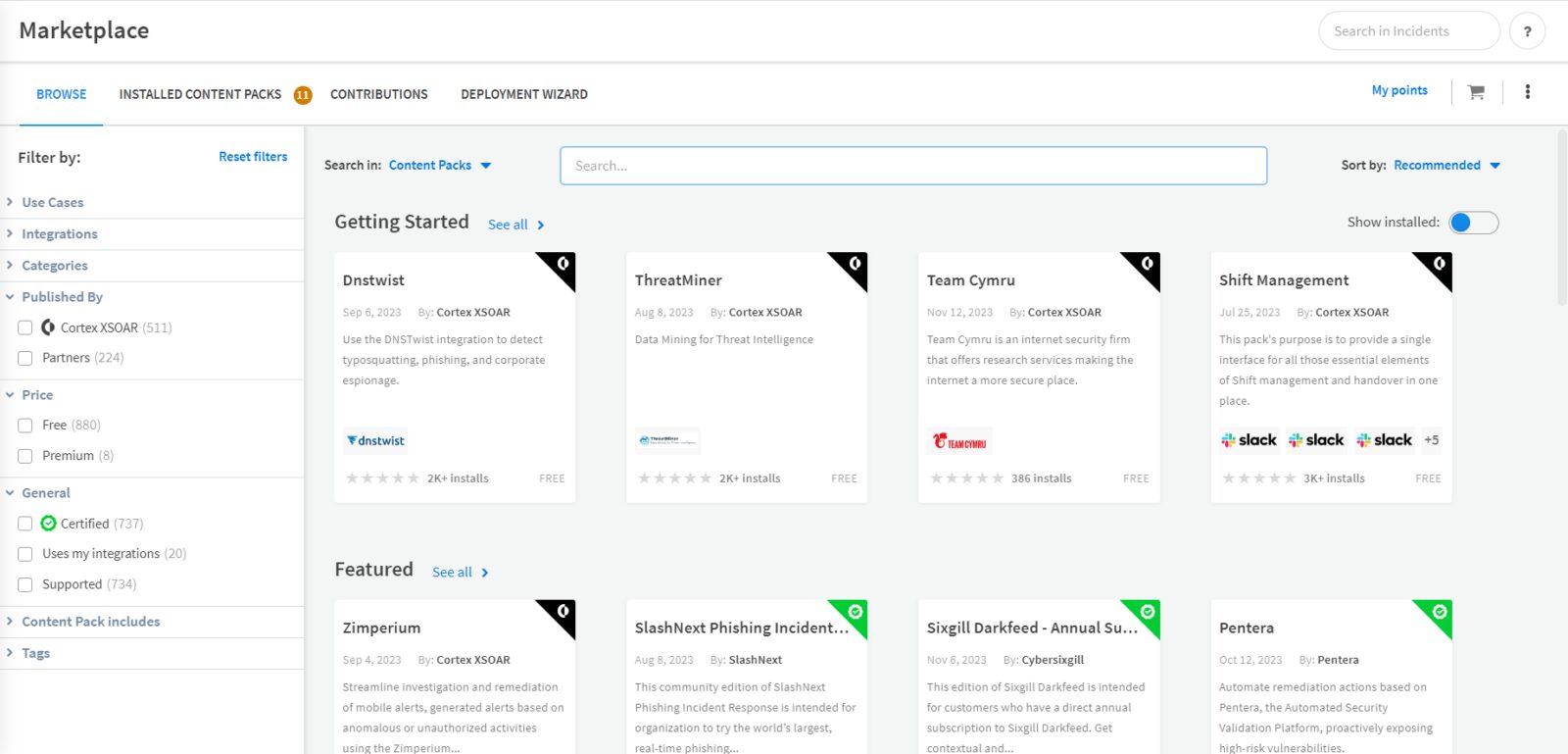Click the Cortex XSOAR ribbon on Dnstwist card
Viewport: 1568px width, 754px height.
(562, 266)
